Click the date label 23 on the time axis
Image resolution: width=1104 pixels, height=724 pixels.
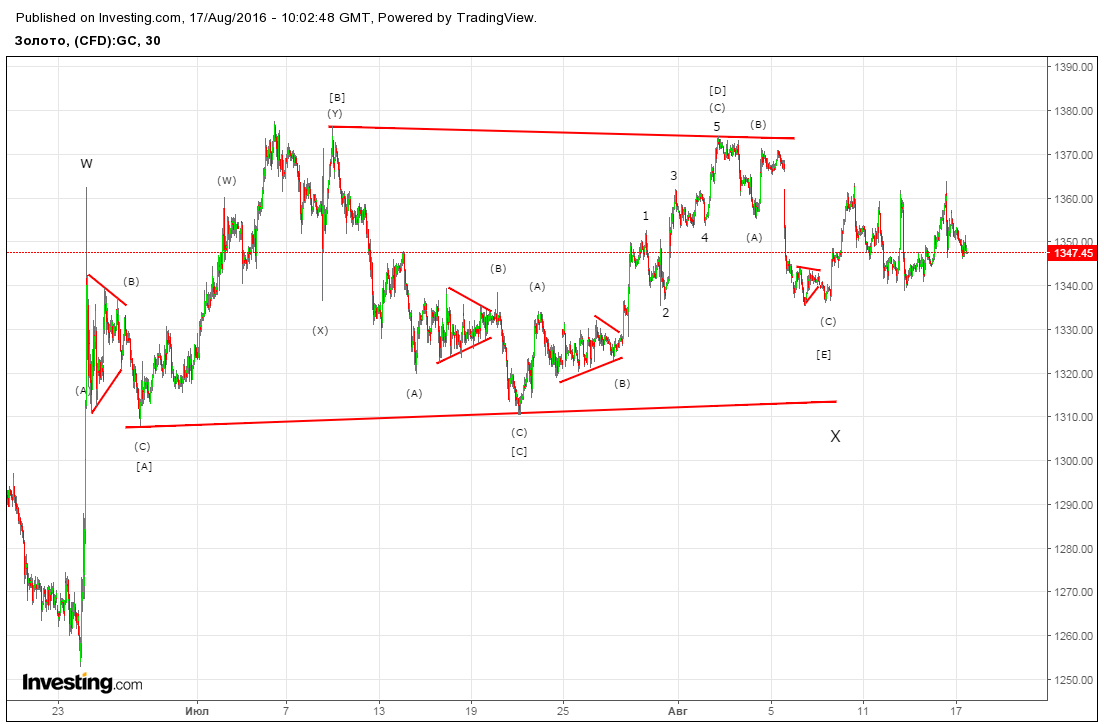point(58,711)
